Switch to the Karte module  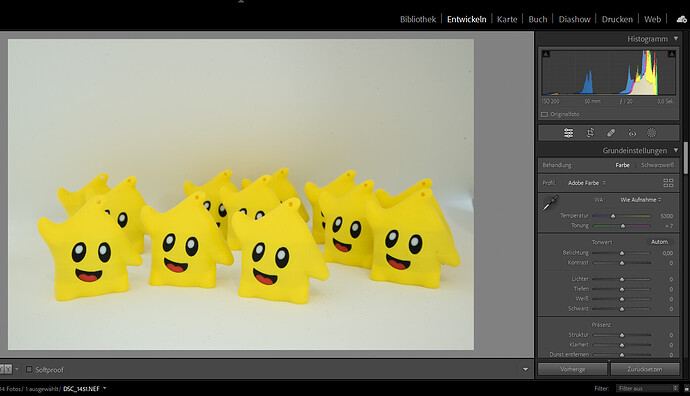point(507,19)
